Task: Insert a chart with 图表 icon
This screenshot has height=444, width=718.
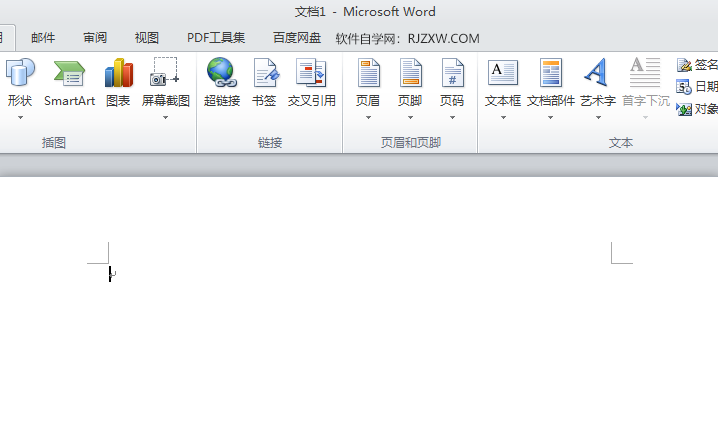Action: coord(119,73)
